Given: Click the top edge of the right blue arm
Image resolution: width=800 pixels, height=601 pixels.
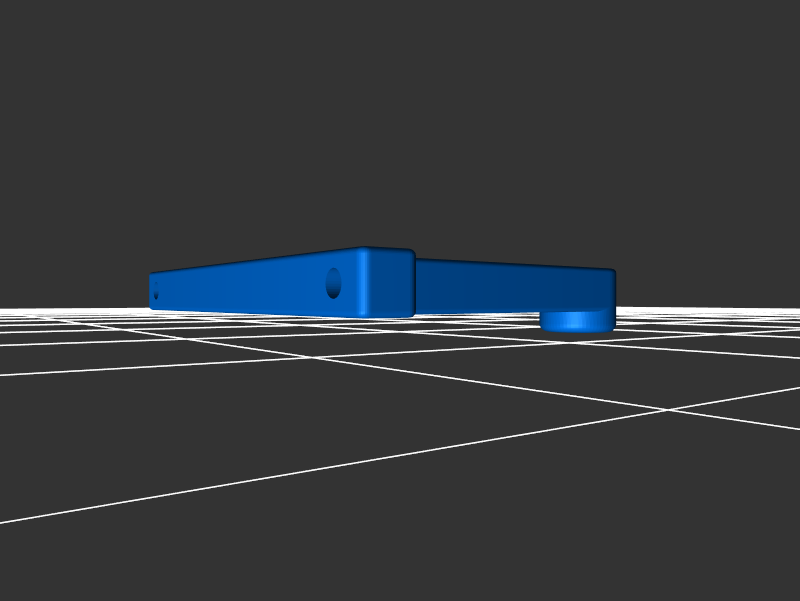Looking at the screenshot, I should point(510,264).
